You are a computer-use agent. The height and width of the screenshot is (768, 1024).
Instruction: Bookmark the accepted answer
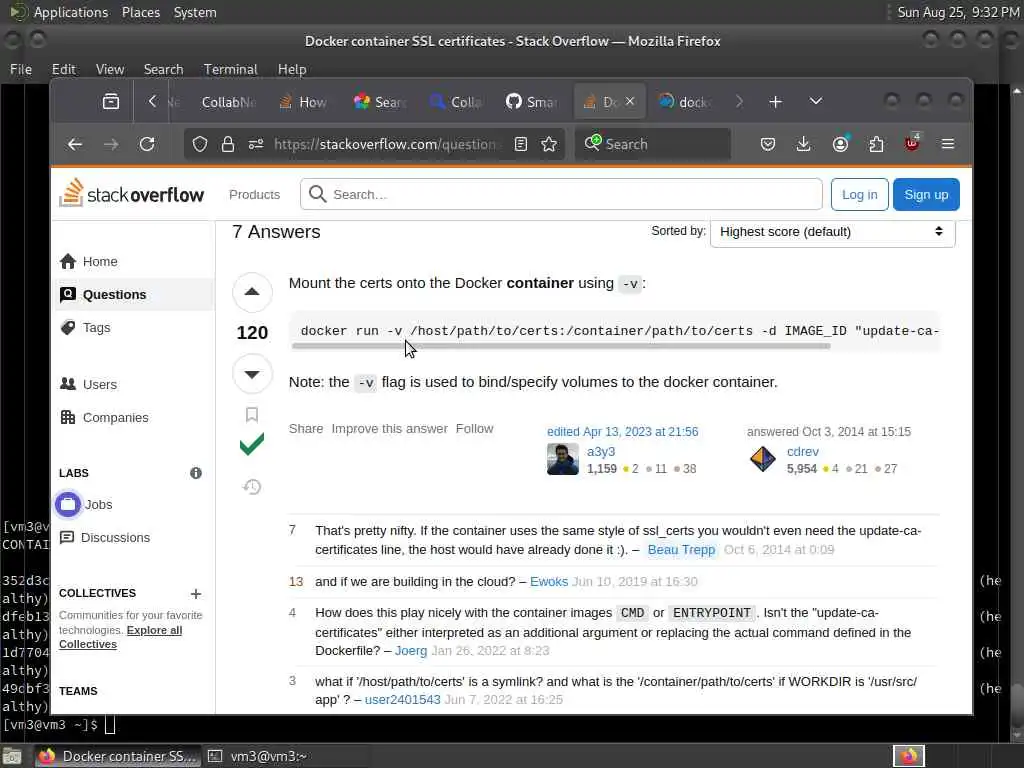(252, 415)
